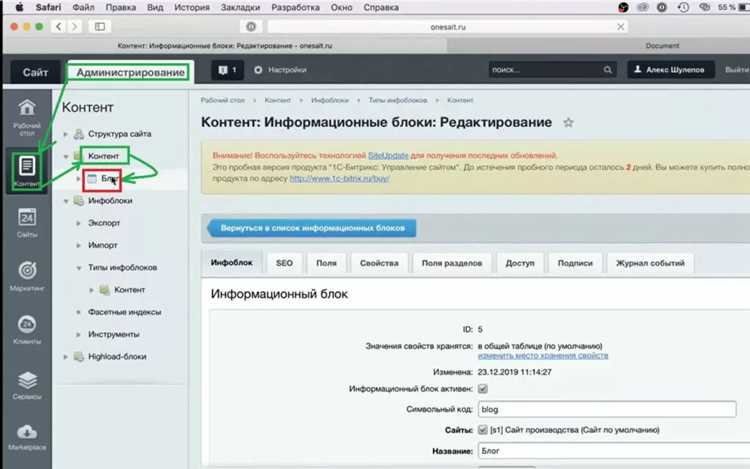Click the Рабочий стол breadcrumb

point(222,100)
